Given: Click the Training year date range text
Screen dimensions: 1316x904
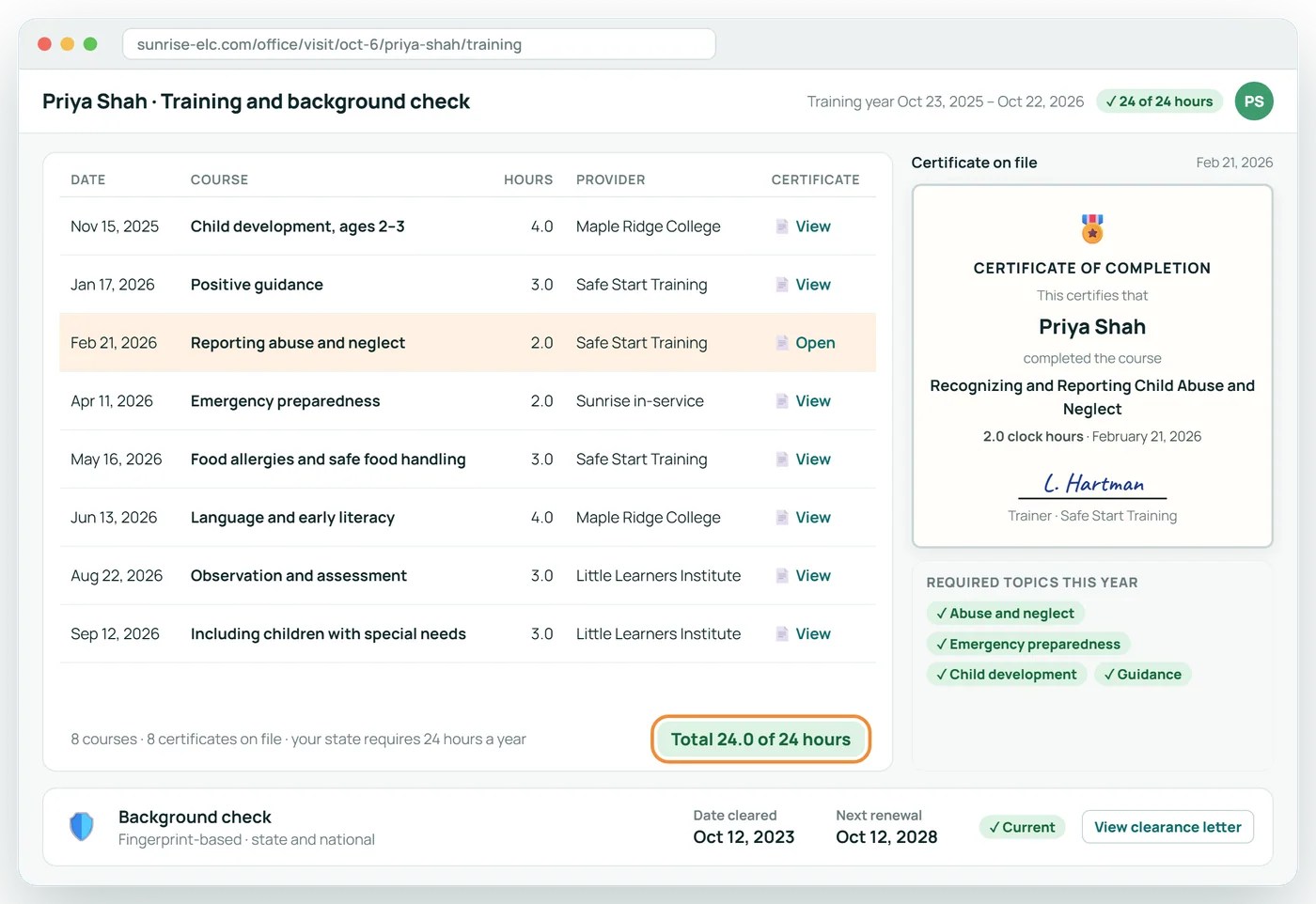Looking at the screenshot, I should click(946, 101).
